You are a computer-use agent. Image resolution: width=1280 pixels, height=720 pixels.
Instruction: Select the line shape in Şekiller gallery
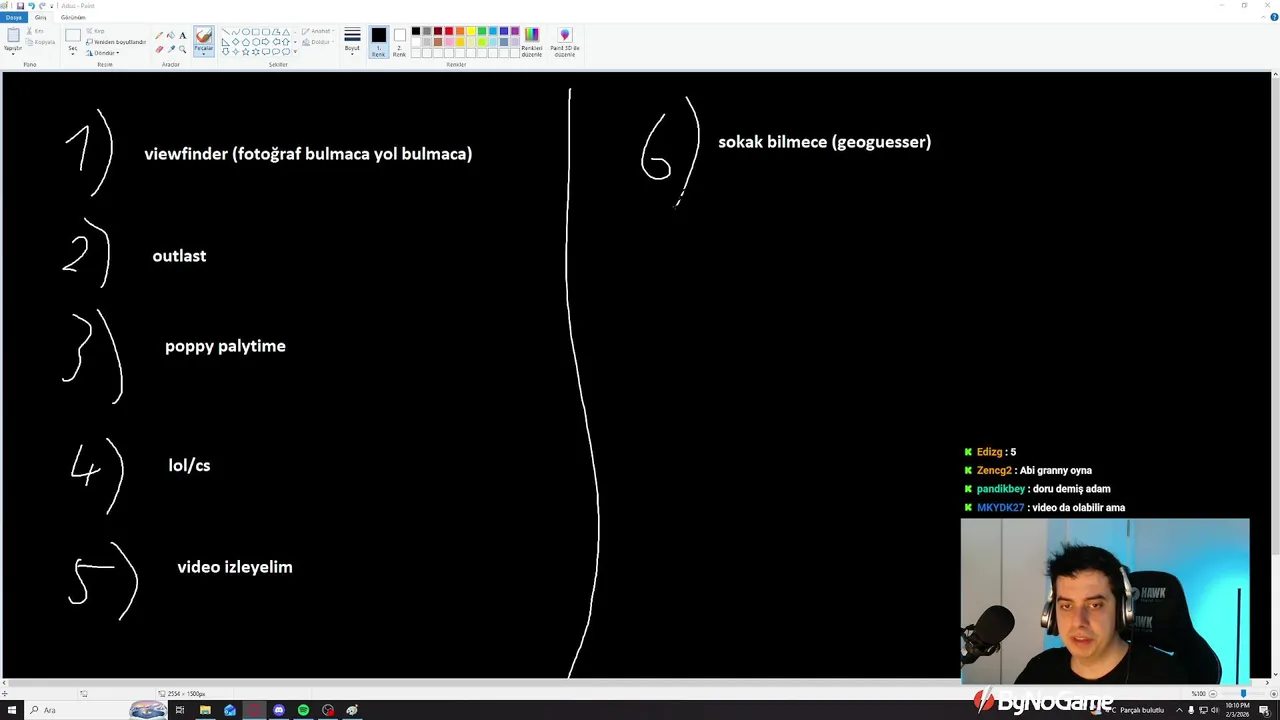point(225,32)
